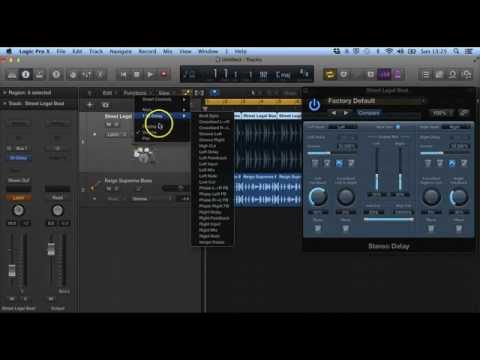
Task: Click previous preset arrow in plugin header
Action: click(333, 113)
